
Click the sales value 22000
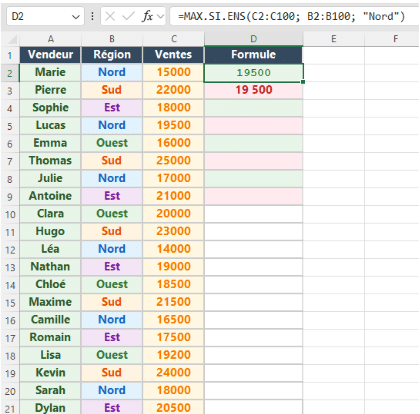pos(173,90)
